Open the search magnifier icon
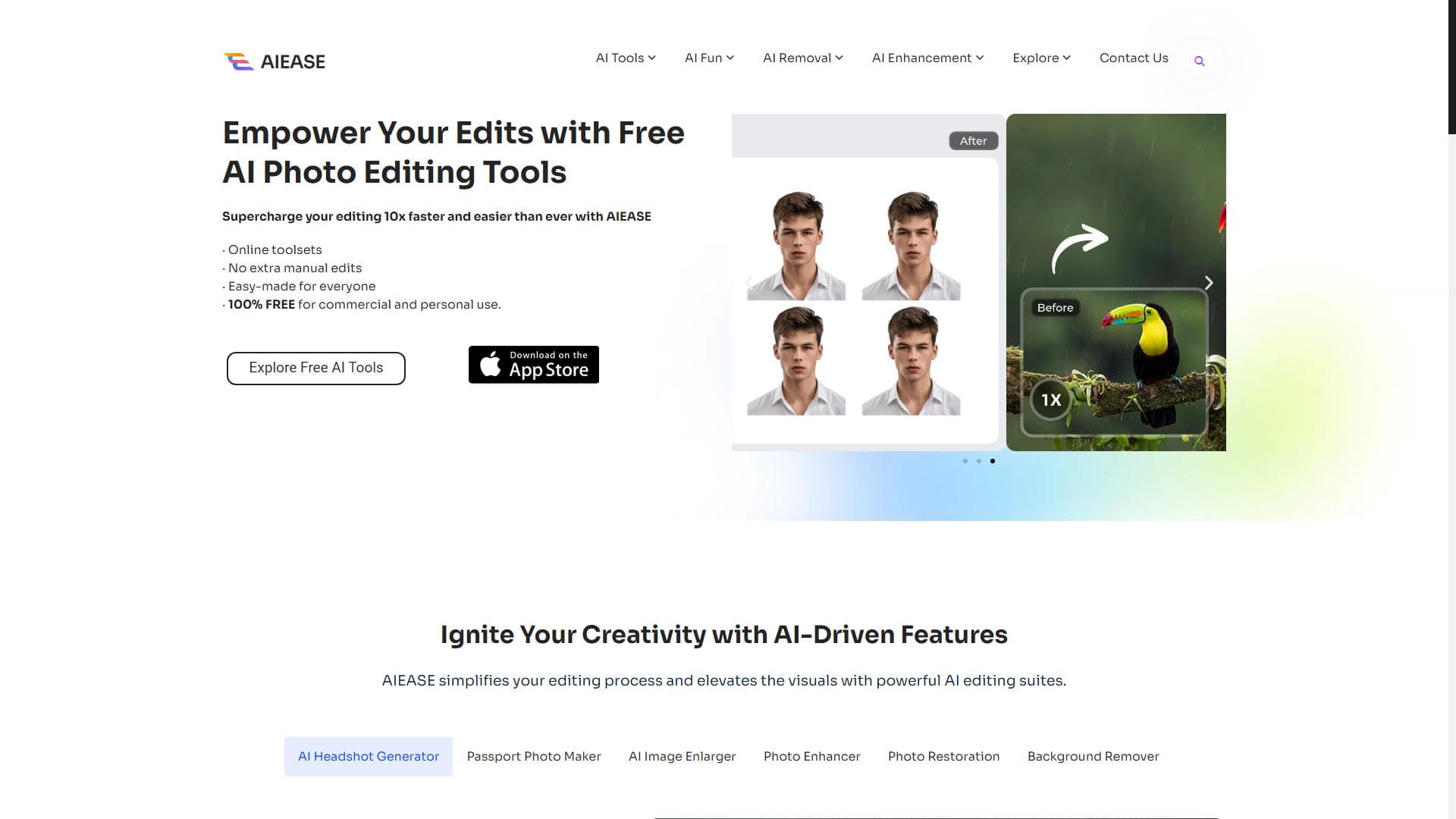The width and height of the screenshot is (1456, 819). [x=1199, y=61]
